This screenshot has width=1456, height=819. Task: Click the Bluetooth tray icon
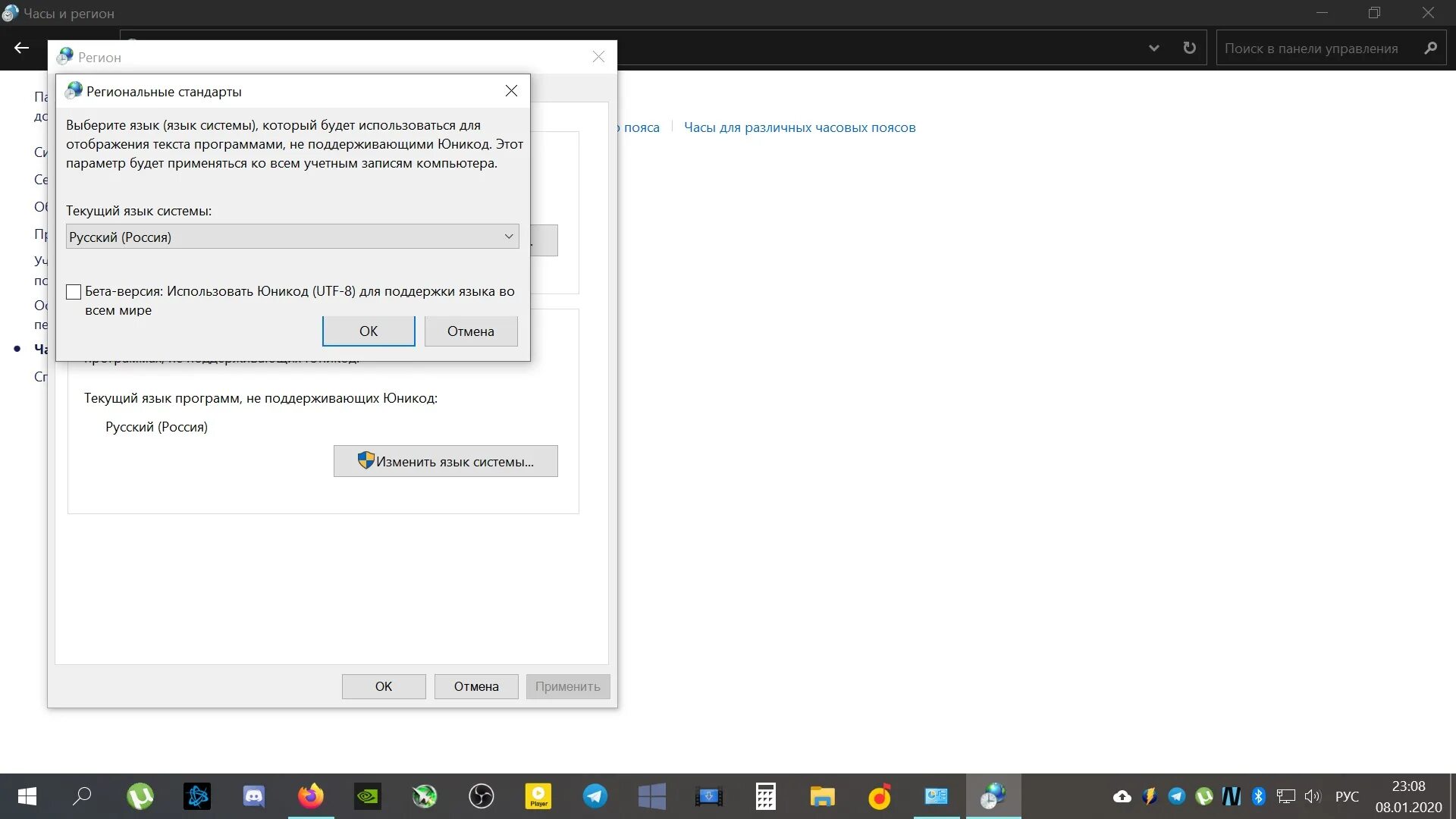point(1258,796)
